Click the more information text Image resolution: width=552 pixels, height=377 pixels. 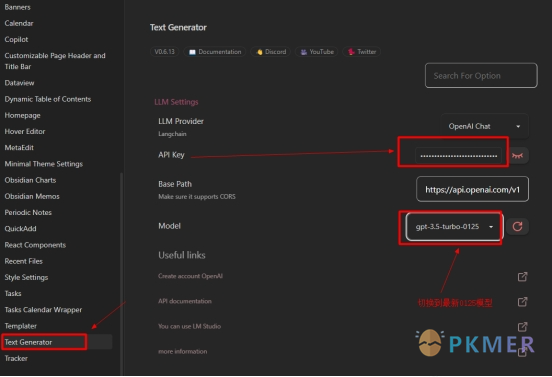click(x=183, y=351)
